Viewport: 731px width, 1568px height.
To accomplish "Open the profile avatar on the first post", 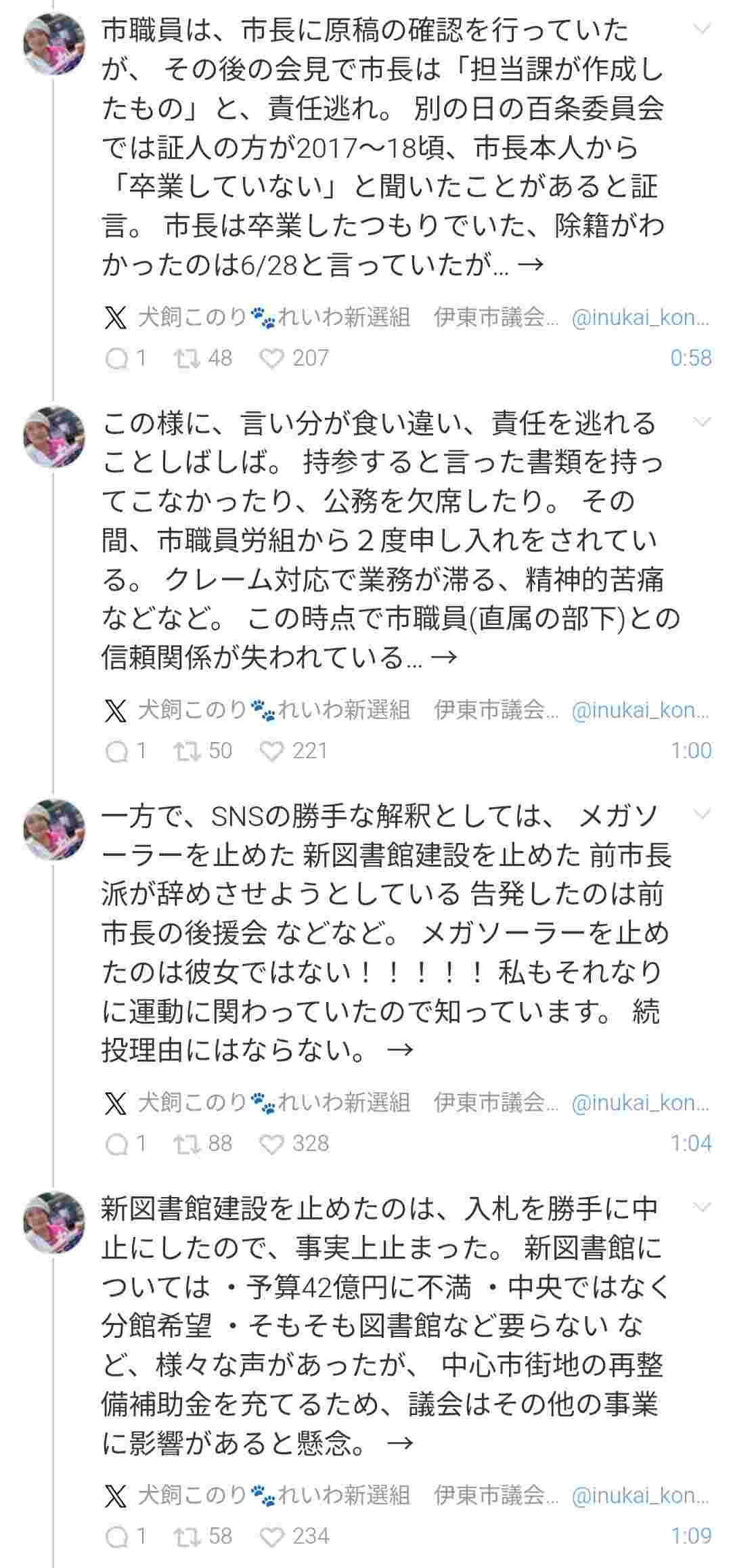I will pyautogui.click(x=53, y=43).
